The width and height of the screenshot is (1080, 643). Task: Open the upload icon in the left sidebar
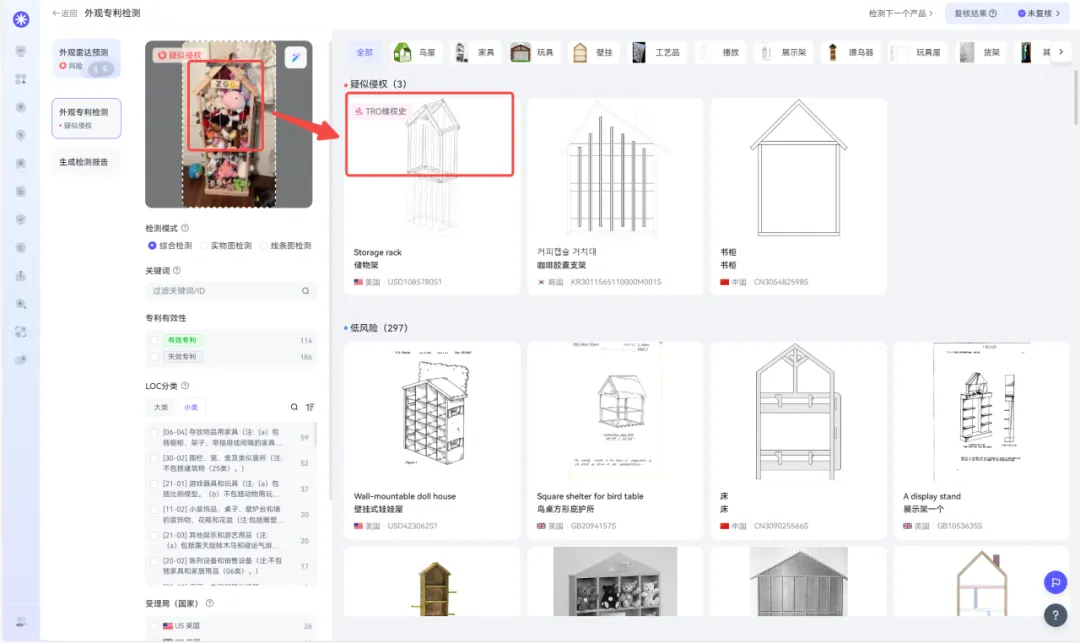(21, 275)
